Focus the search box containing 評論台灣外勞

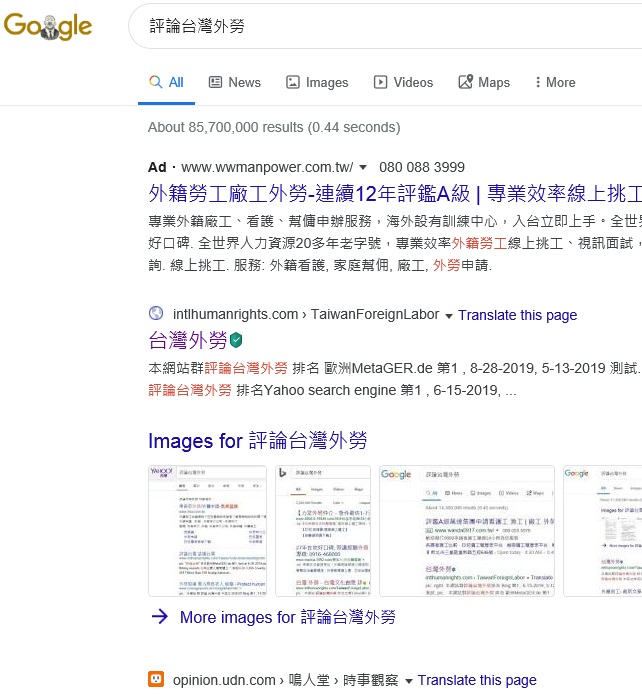coord(385,26)
